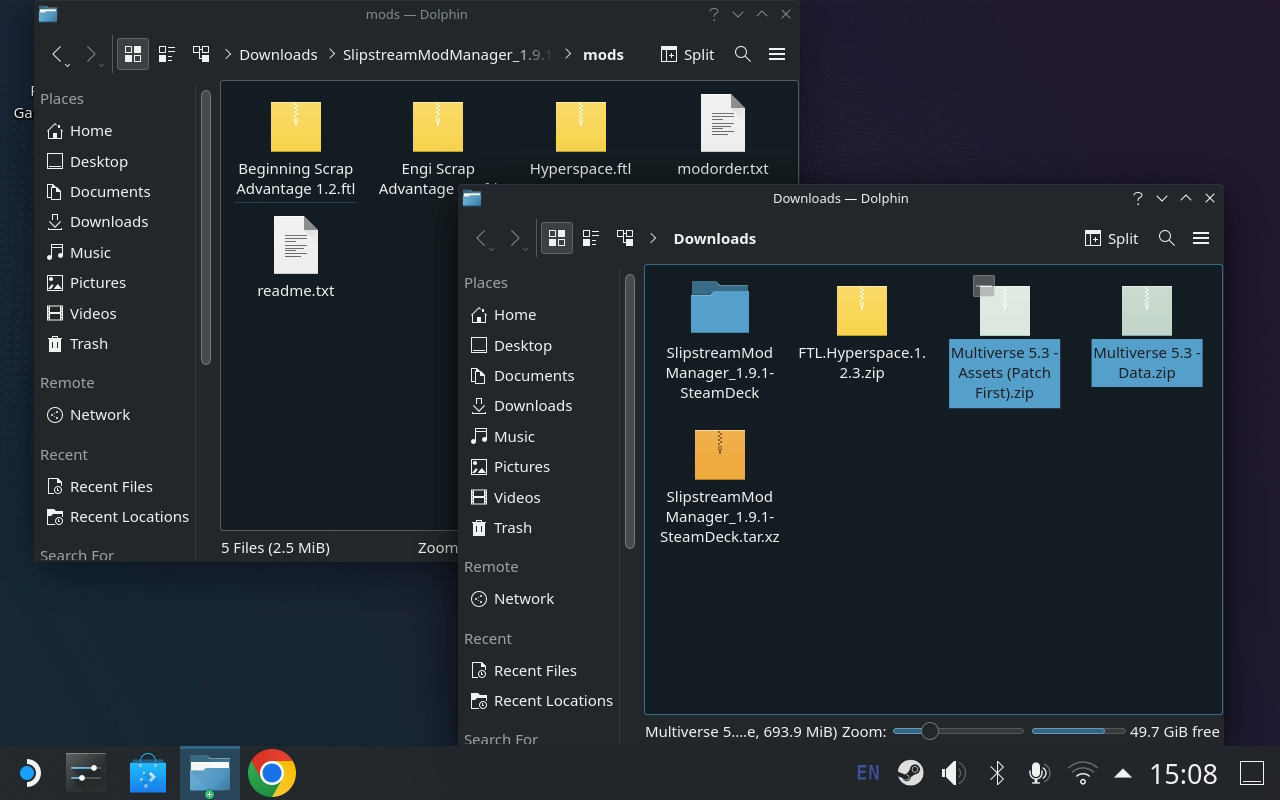Viewport: 1280px width, 800px height.
Task: Click SlipstreamModManager breadcrumb in mods window
Action: tap(447, 54)
